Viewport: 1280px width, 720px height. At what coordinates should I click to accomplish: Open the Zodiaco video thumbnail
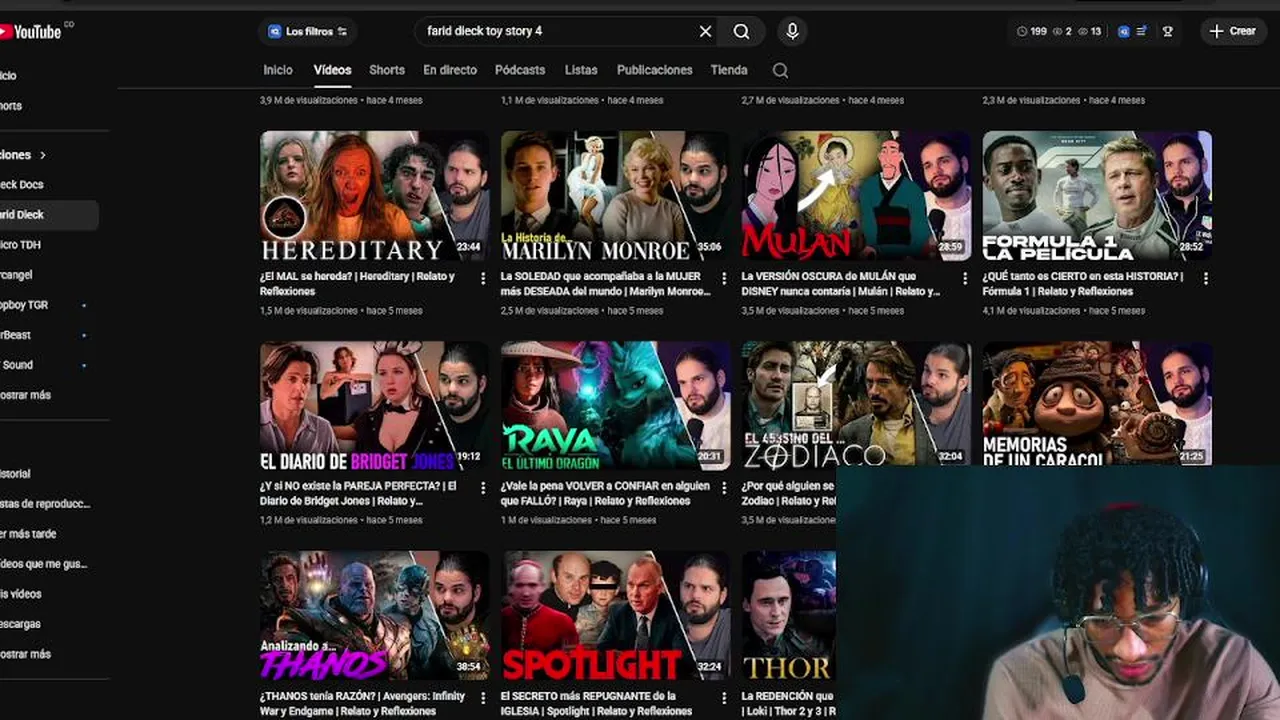(856, 404)
